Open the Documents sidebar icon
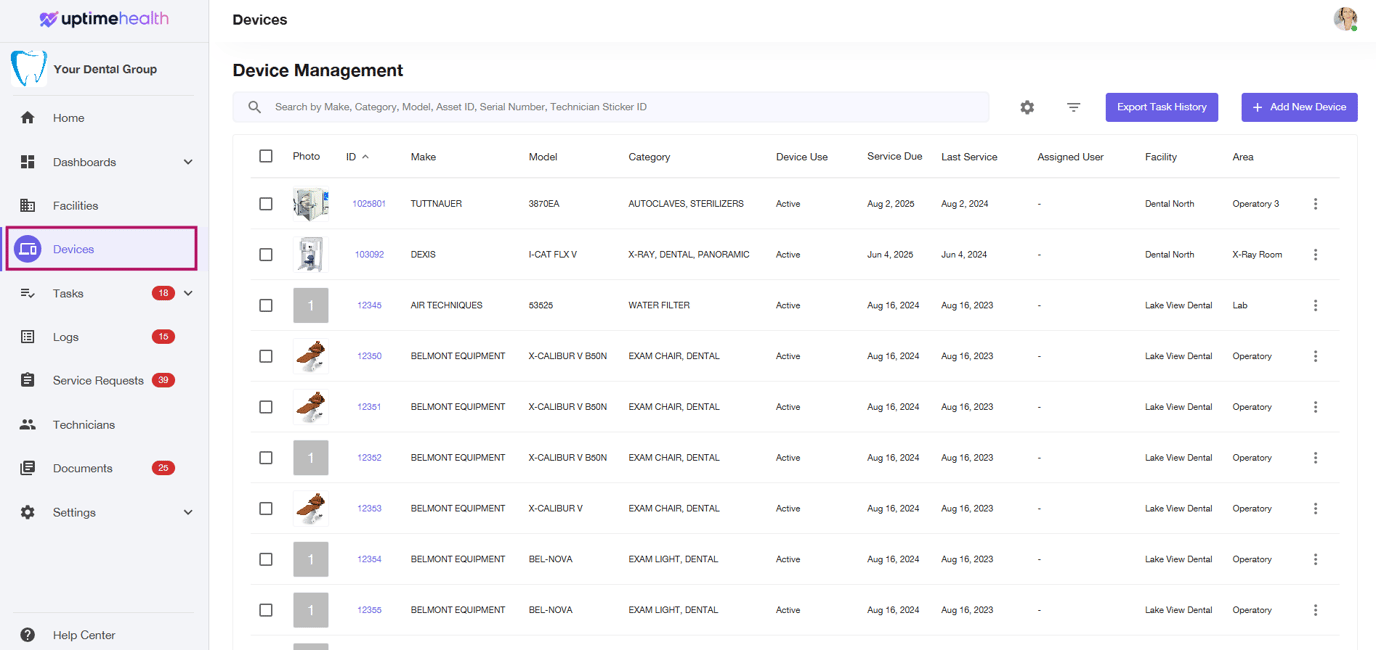The width and height of the screenshot is (1376, 650). pyautogui.click(x=28, y=467)
